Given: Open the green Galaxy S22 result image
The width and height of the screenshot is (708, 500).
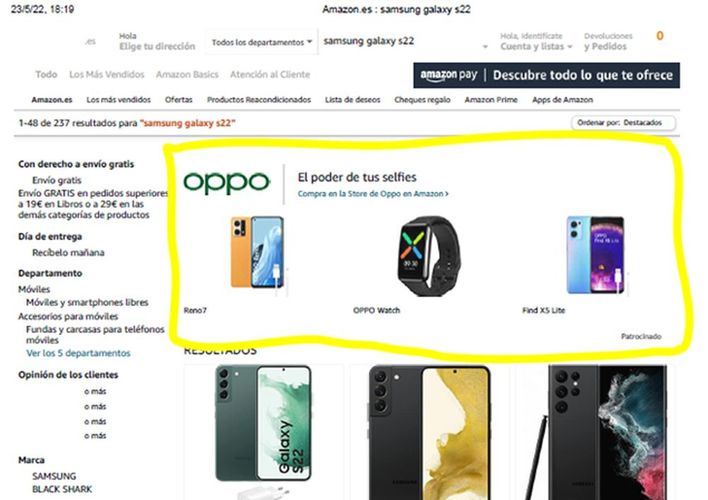Looking at the screenshot, I should tap(264, 423).
